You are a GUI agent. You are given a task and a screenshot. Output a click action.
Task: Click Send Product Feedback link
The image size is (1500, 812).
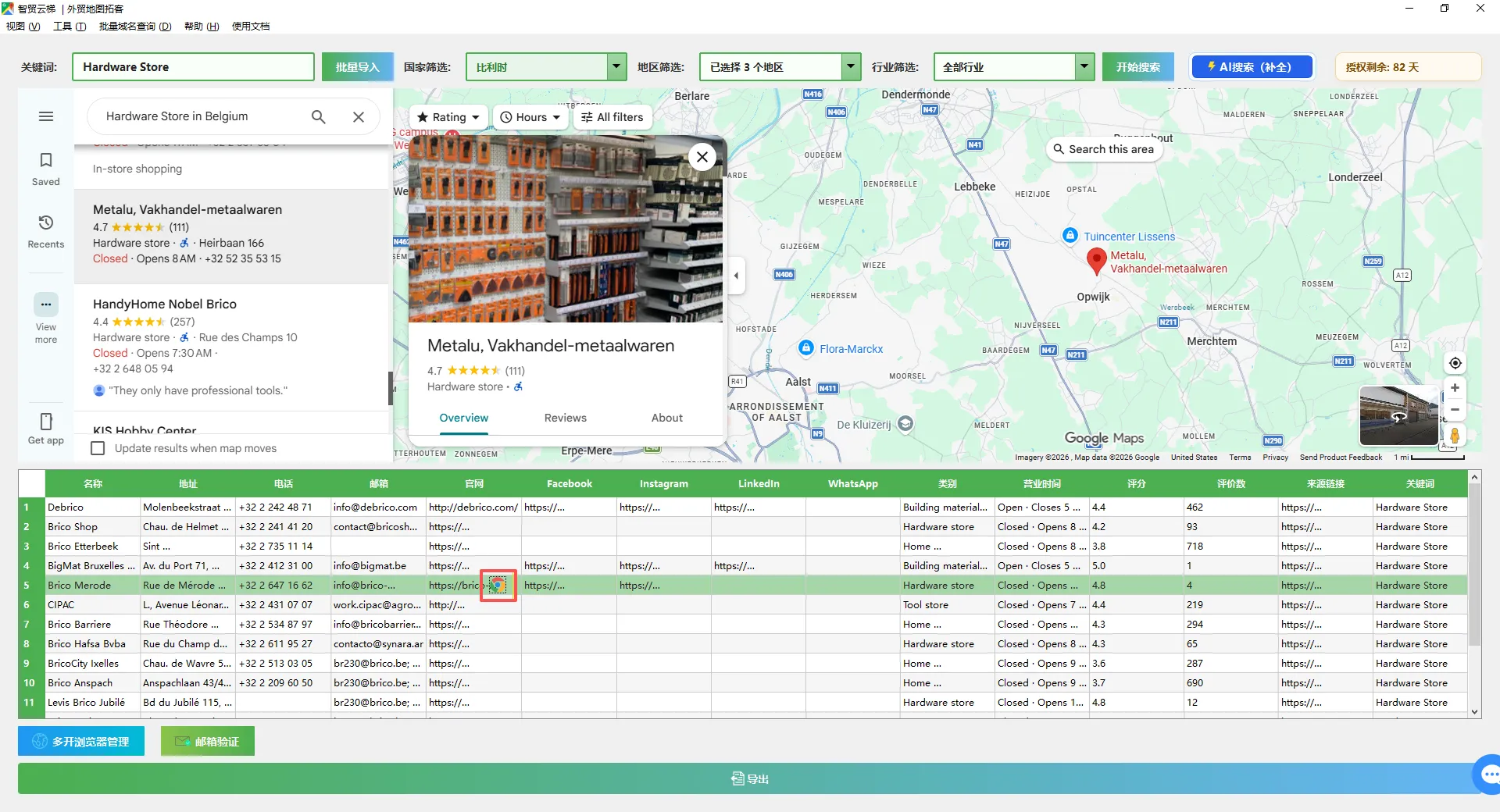point(1341,458)
